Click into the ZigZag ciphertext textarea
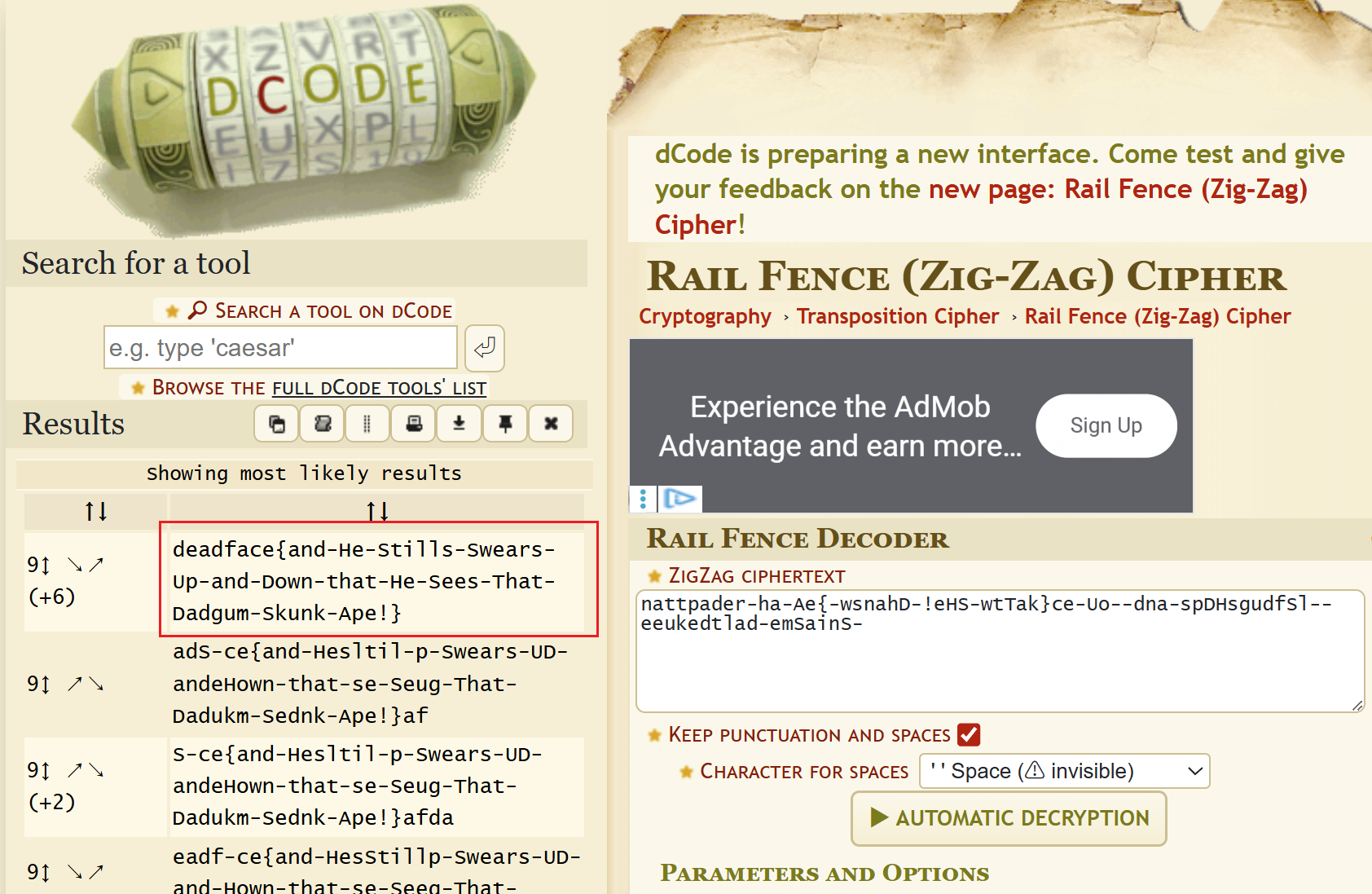 coord(1000,651)
